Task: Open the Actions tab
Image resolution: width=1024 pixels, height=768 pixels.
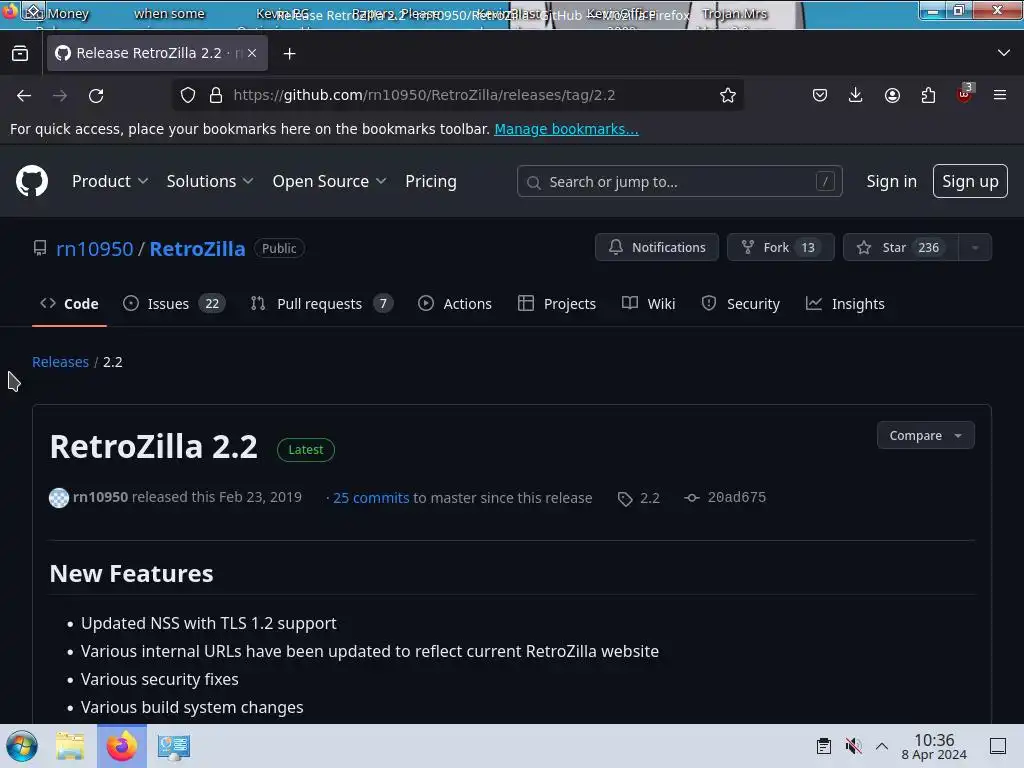Action: (x=455, y=304)
